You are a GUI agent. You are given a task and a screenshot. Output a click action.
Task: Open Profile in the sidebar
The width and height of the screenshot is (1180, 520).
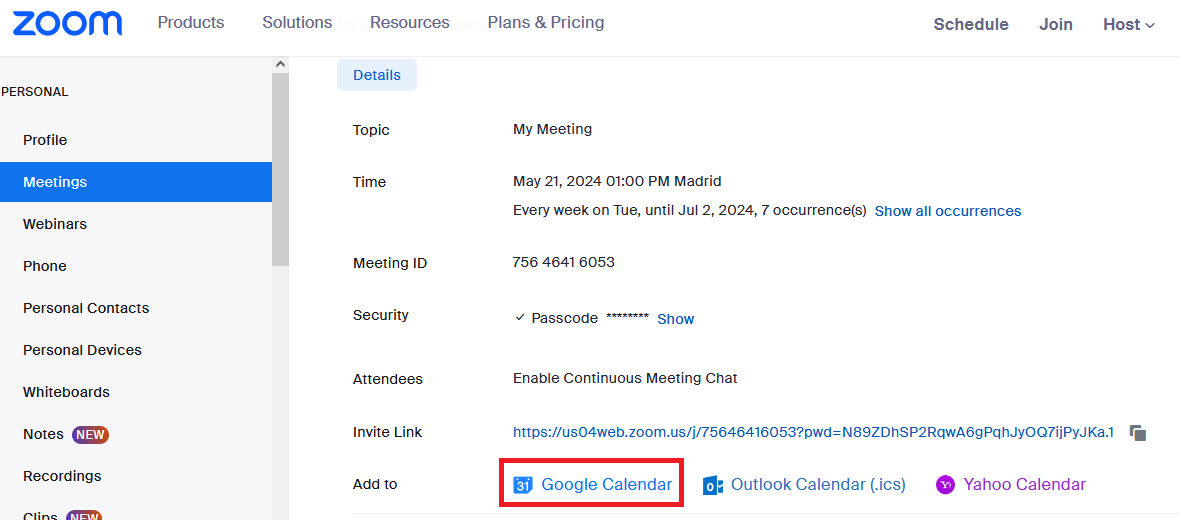coord(45,140)
